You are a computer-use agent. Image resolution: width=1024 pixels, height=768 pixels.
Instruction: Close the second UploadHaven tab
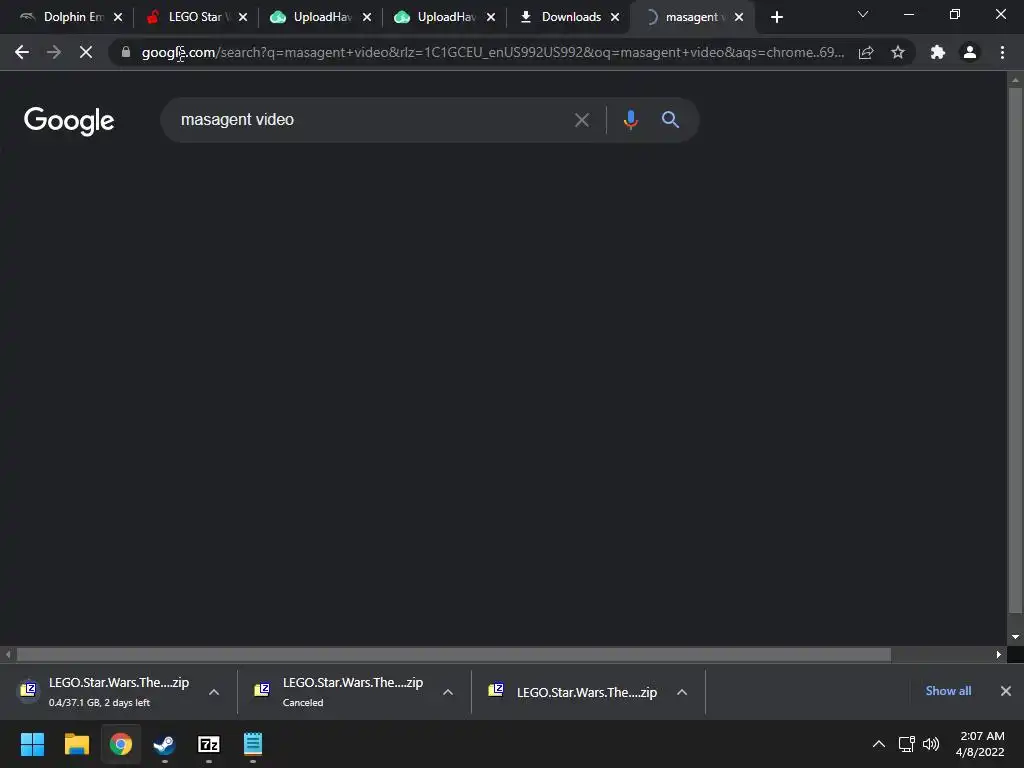pos(491,17)
